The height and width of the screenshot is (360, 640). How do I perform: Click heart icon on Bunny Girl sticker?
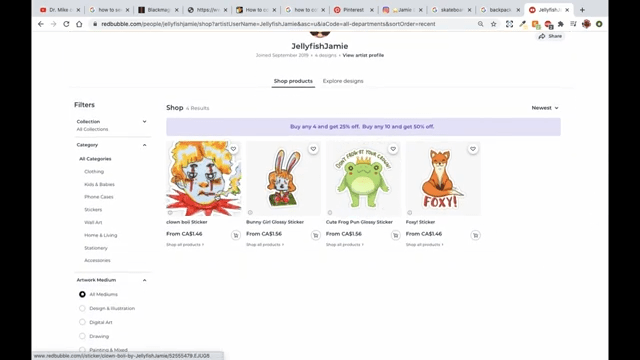coord(313,149)
